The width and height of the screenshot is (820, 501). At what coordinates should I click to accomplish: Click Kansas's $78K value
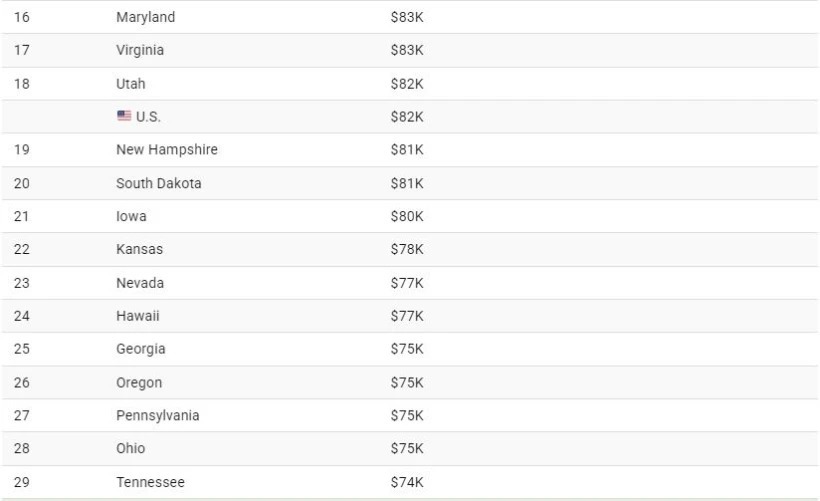(407, 249)
